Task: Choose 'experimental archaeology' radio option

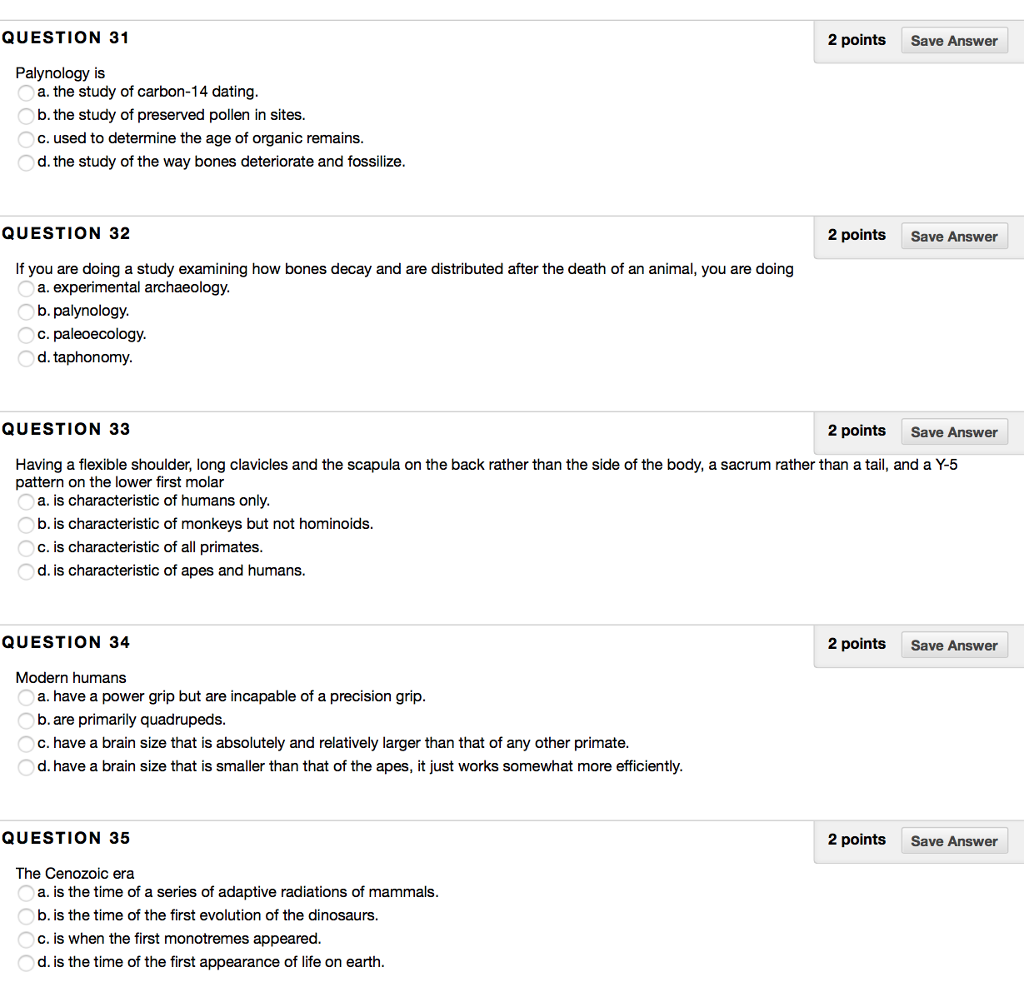Action: (x=25, y=289)
